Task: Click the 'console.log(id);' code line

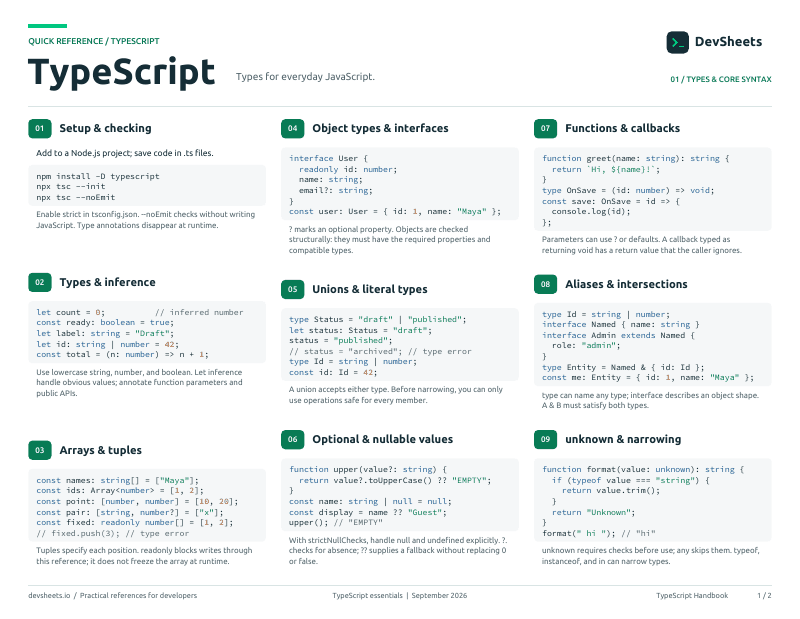Action: tap(591, 211)
